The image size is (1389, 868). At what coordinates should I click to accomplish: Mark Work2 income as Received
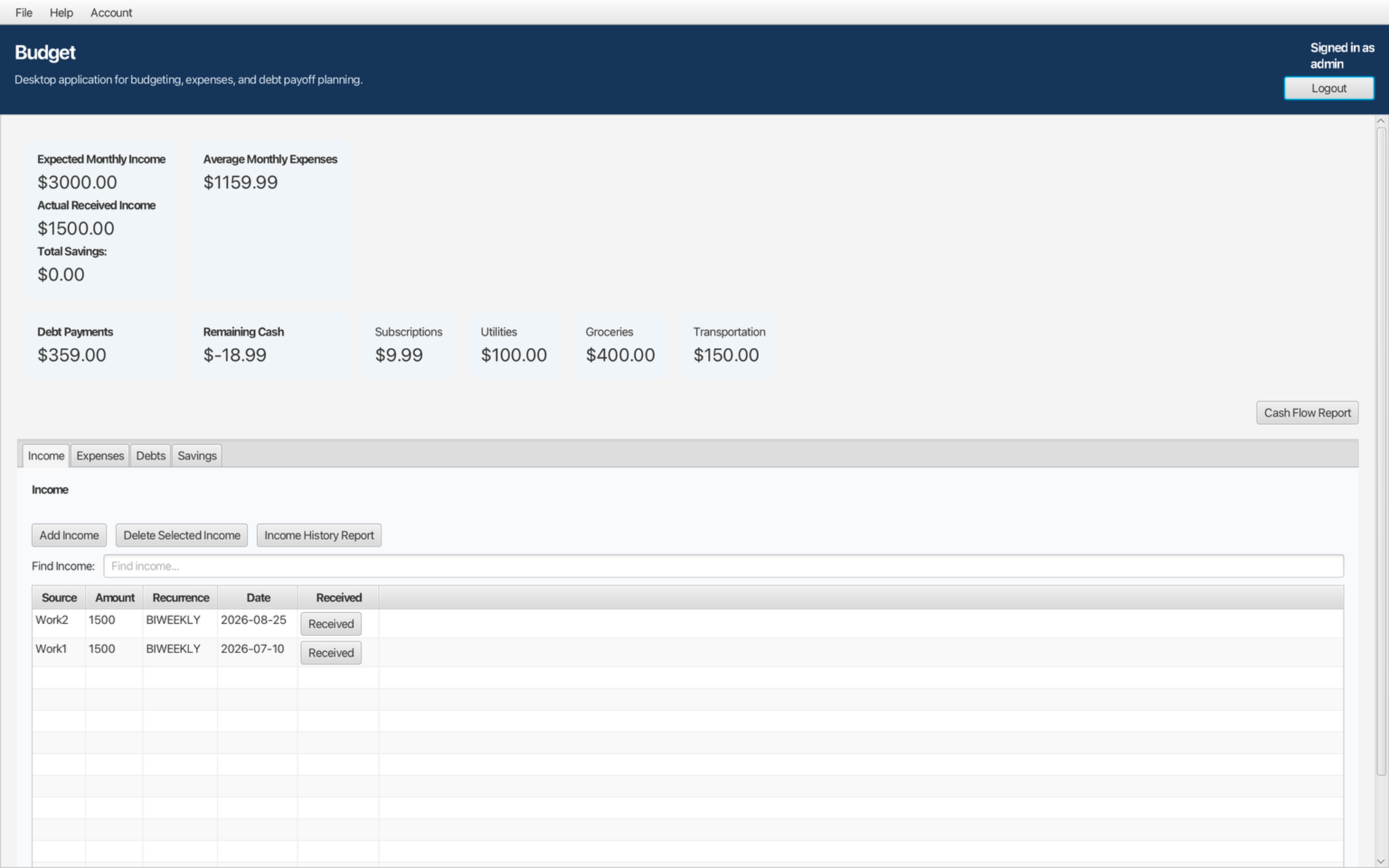click(x=331, y=624)
